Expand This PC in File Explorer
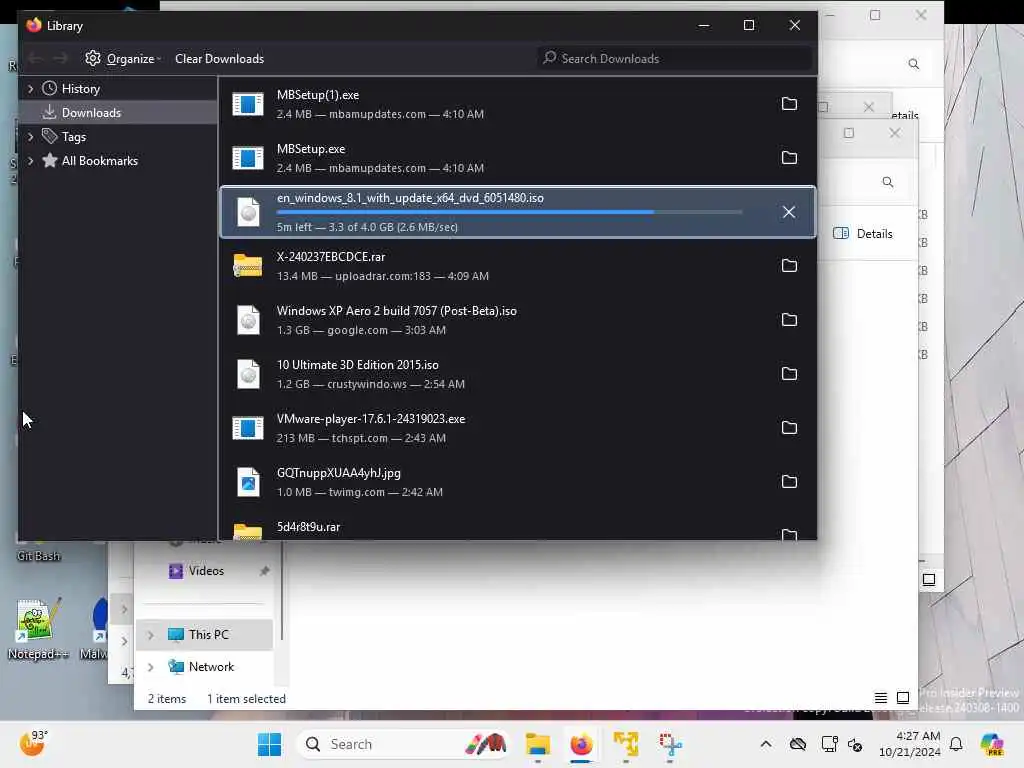Viewport: 1024px width, 768px height. click(150, 635)
